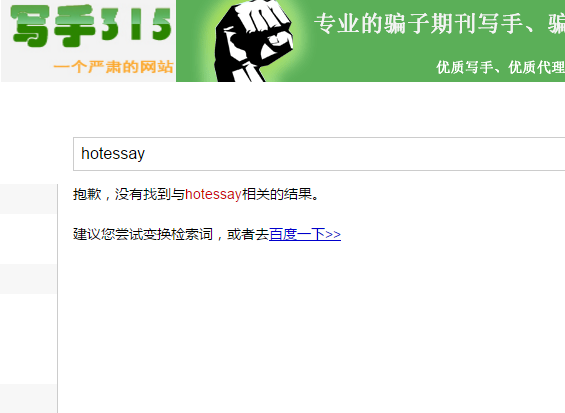Click the 相关的结果 text after keyword
This screenshot has width=565, height=413.
pos(277,194)
